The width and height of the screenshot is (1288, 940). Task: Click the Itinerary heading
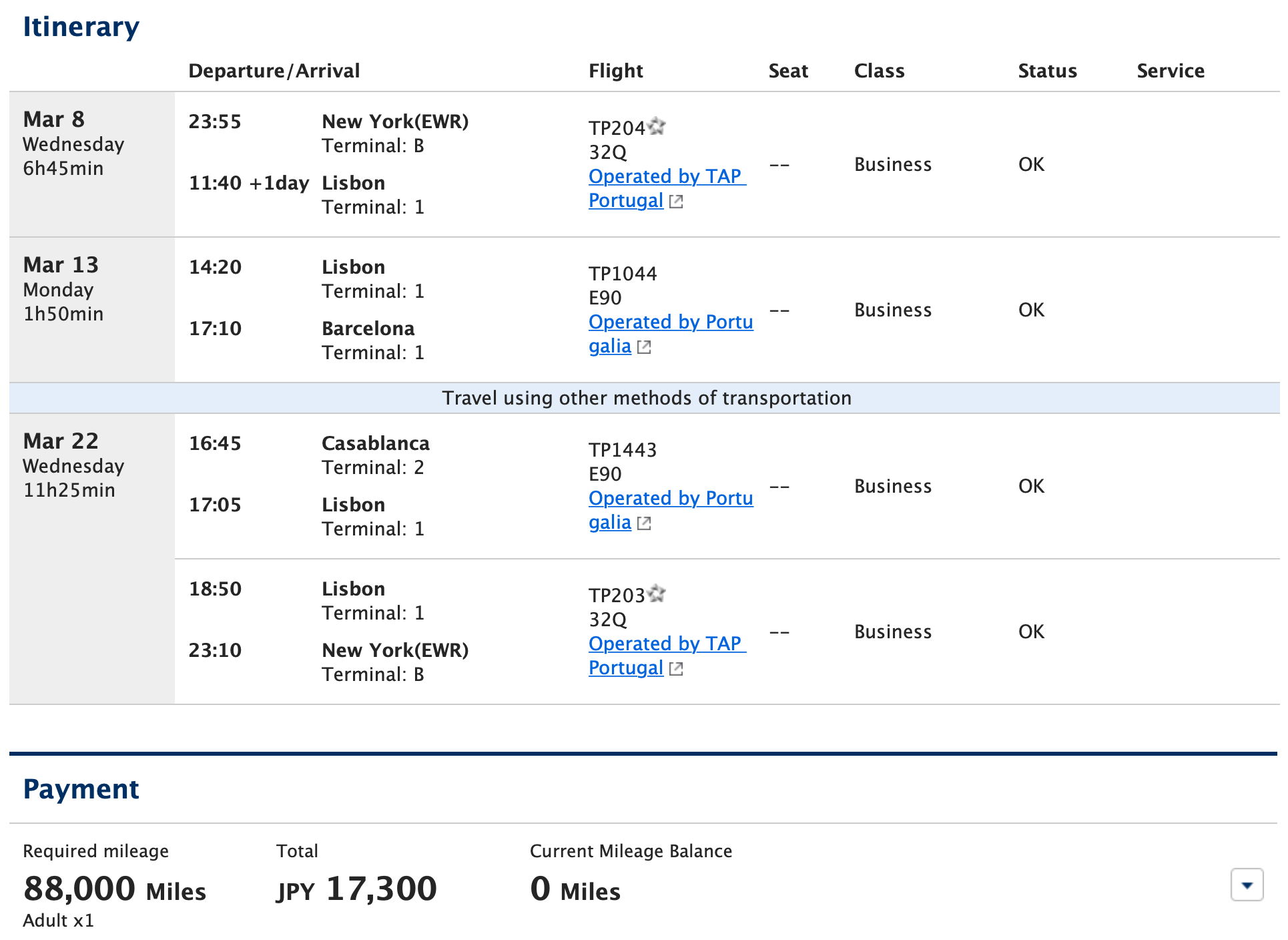coord(81,26)
